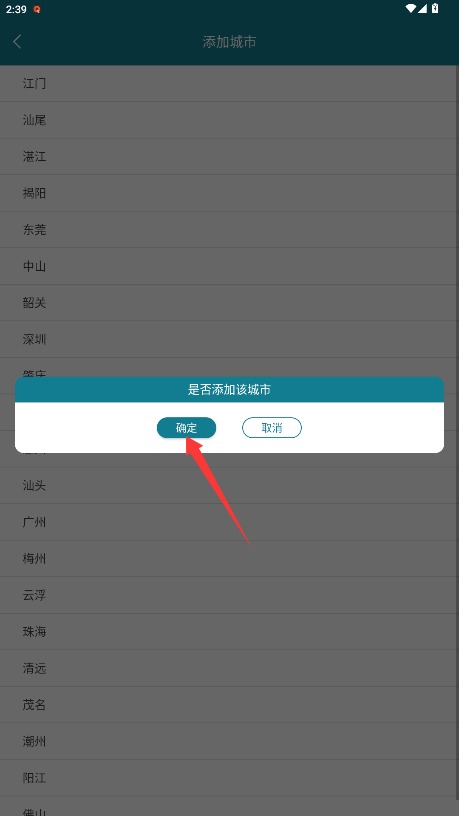The width and height of the screenshot is (459, 816).
Task: Open the Wi-Fi status bar icon
Action: click(x=411, y=8)
